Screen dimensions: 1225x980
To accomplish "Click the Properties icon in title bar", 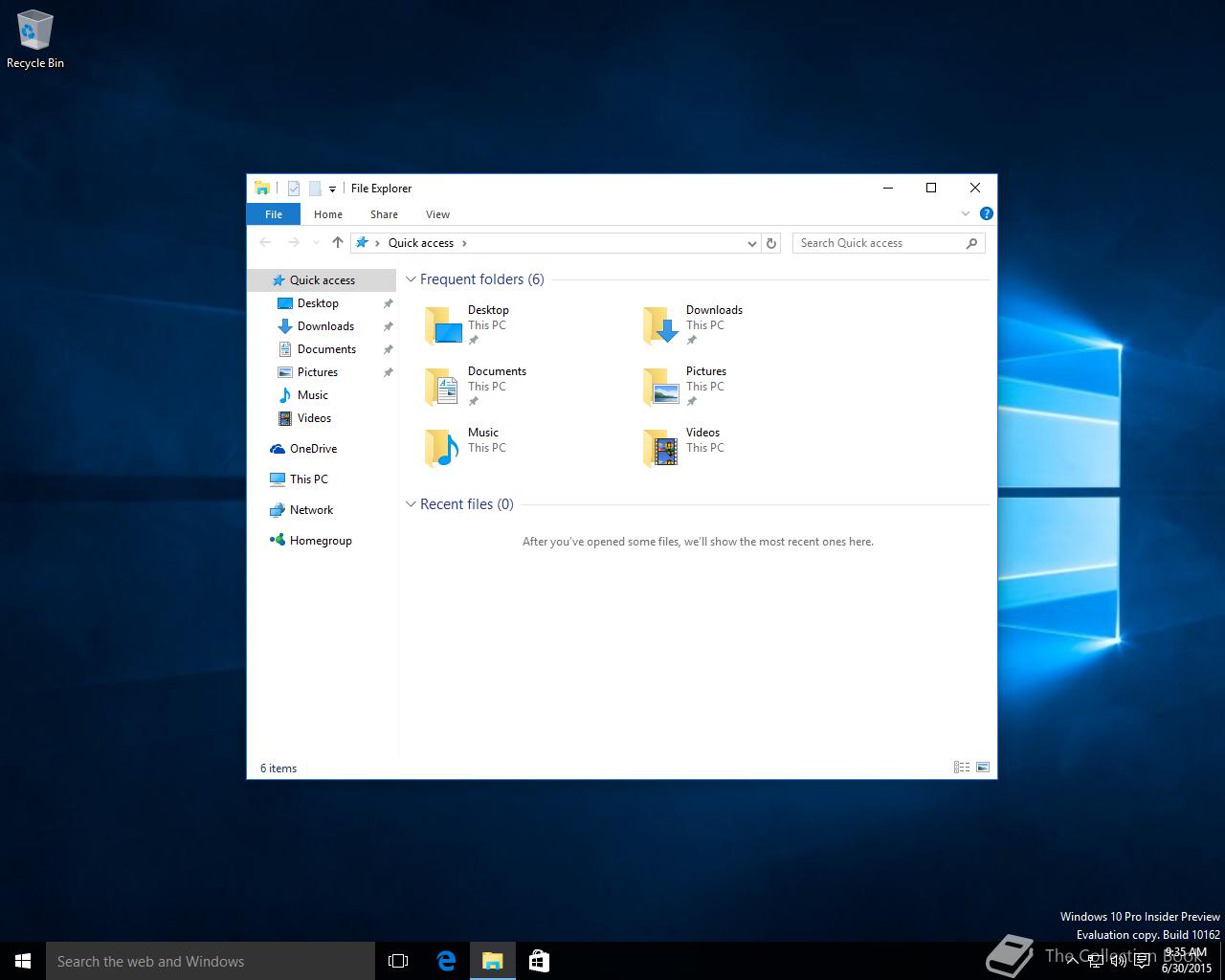I will (294, 189).
